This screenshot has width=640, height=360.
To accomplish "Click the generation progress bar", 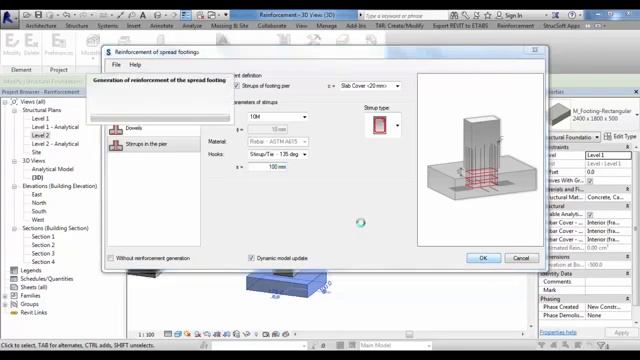I will [x=160, y=118].
